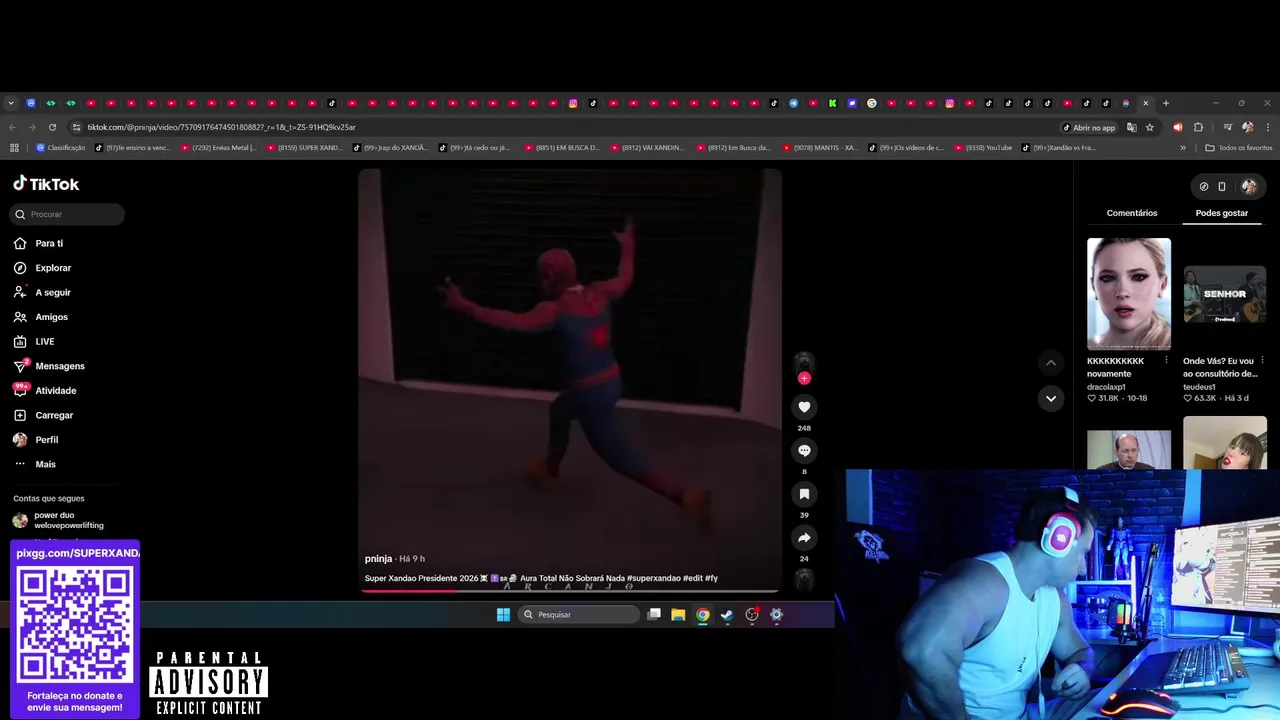Open Chrome's three-dot menu
1280x720 pixels.
pyautogui.click(x=1268, y=127)
